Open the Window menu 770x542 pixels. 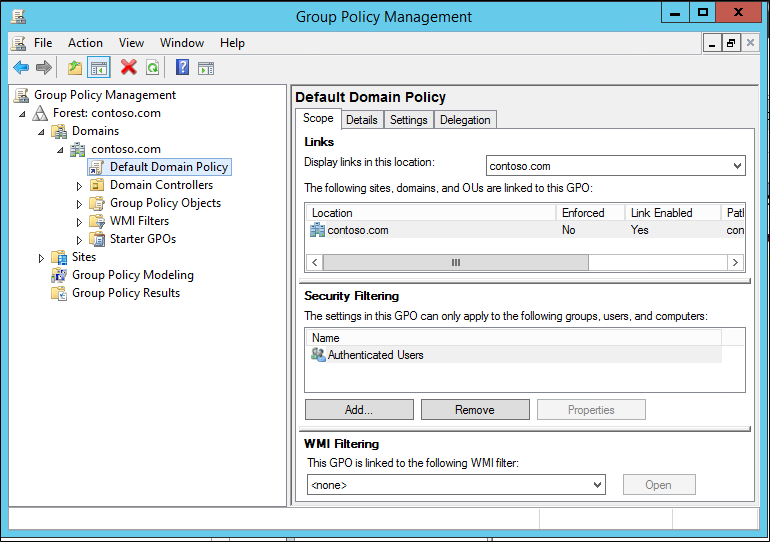182,43
